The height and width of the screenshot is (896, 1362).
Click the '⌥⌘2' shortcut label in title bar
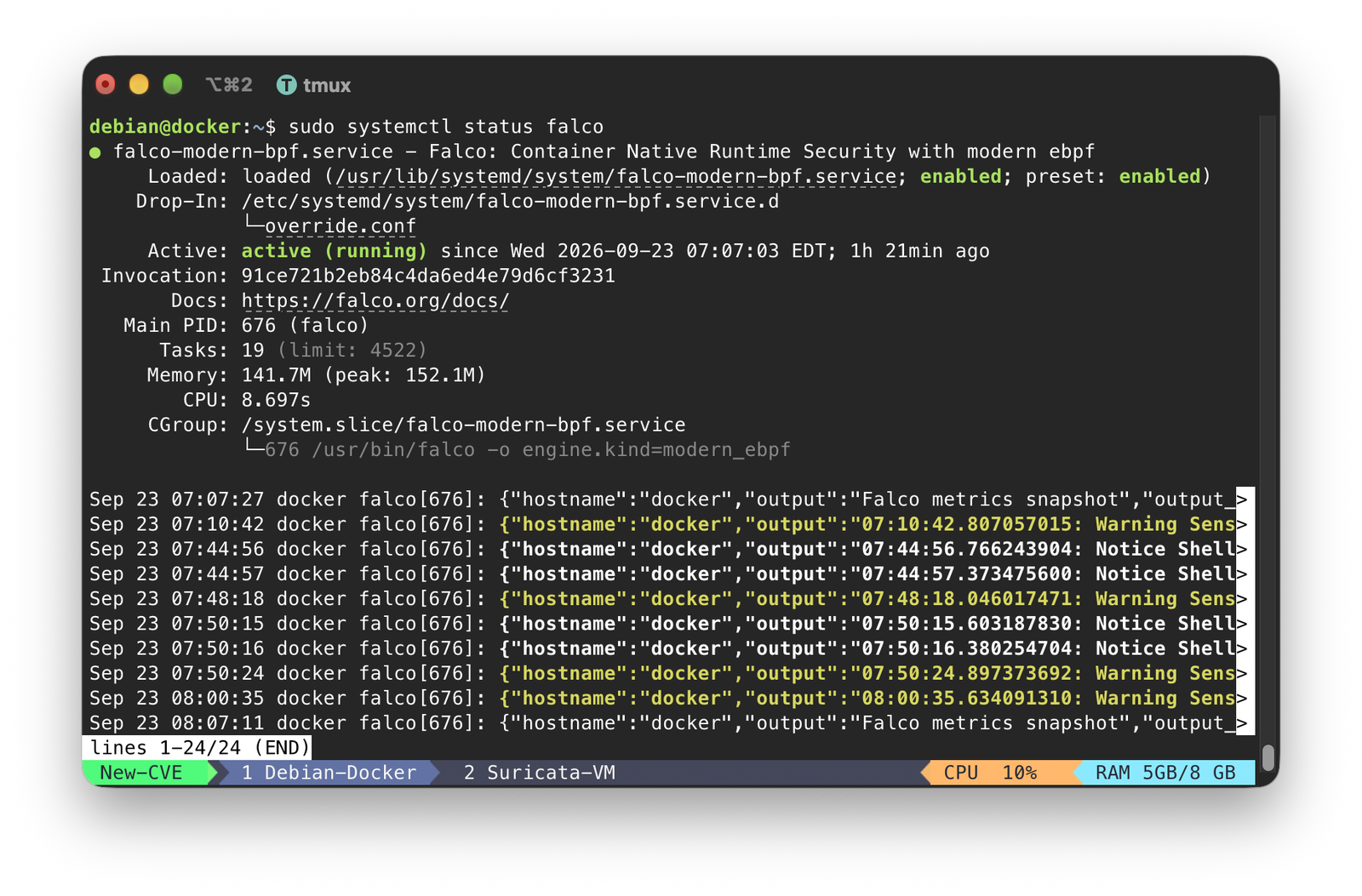point(229,85)
